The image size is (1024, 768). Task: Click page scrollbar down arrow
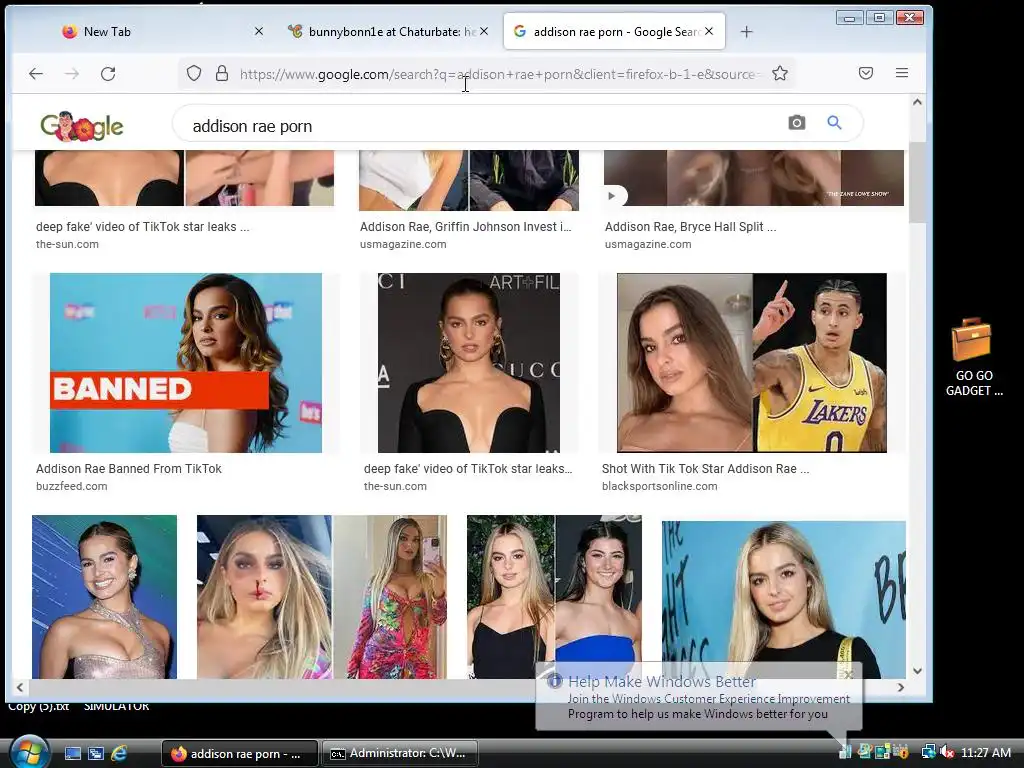pyautogui.click(x=917, y=671)
